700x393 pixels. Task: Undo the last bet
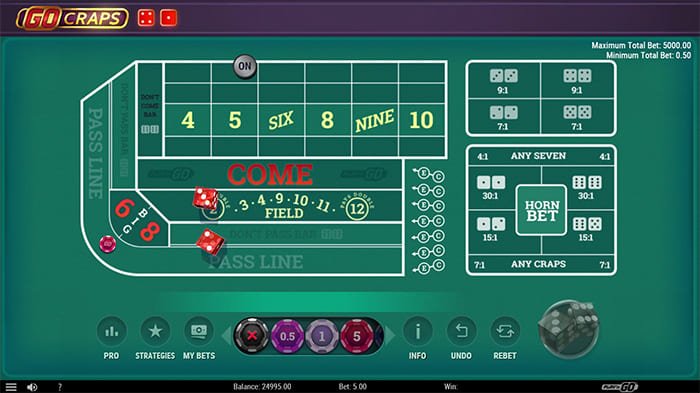click(x=461, y=331)
